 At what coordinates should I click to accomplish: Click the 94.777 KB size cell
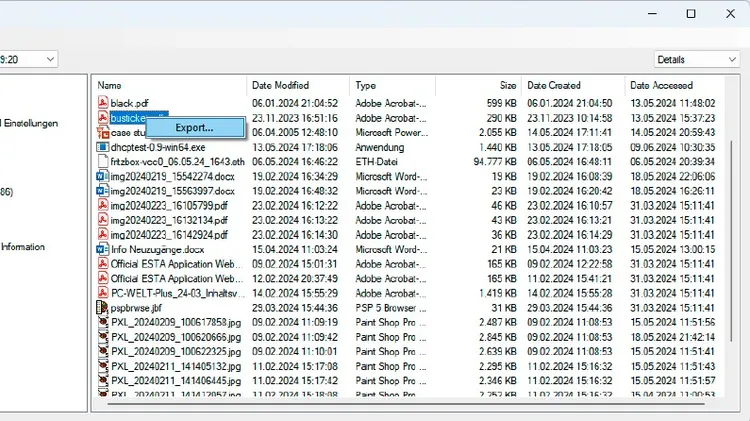coord(495,162)
